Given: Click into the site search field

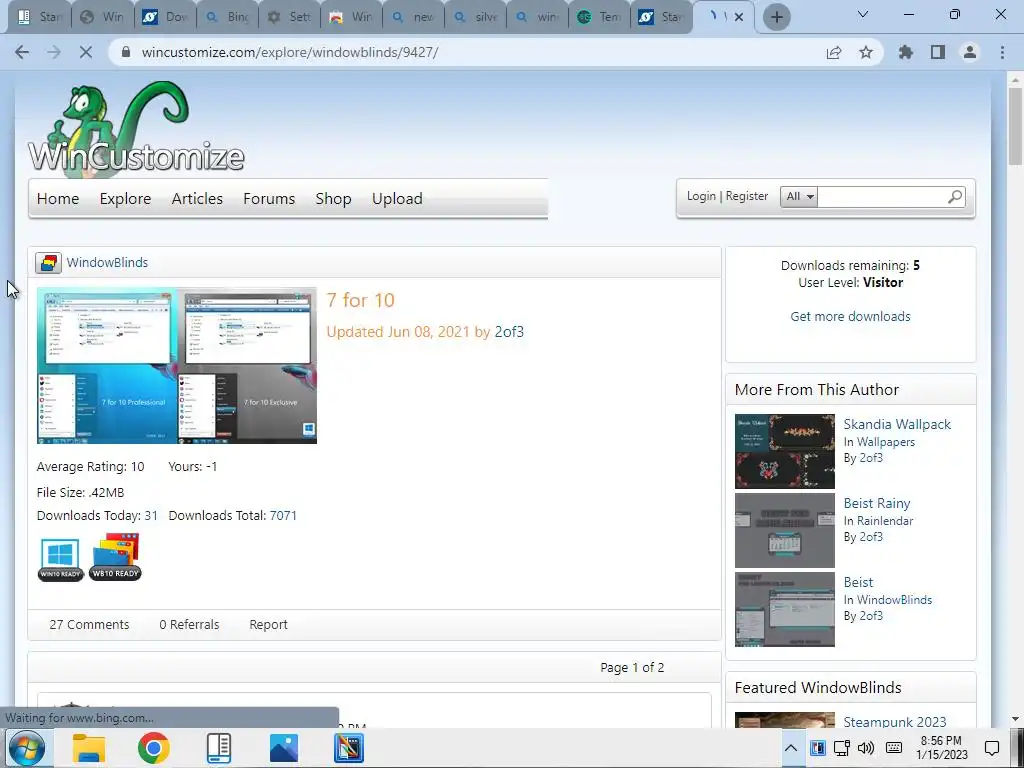Looking at the screenshot, I should (x=882, y=197).
